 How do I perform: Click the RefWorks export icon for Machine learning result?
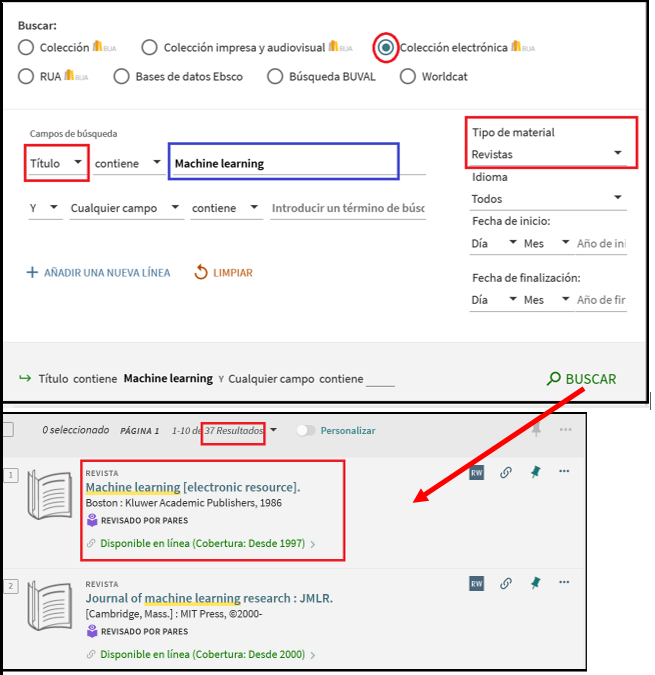pyautogui.click(x=477, y=473)
